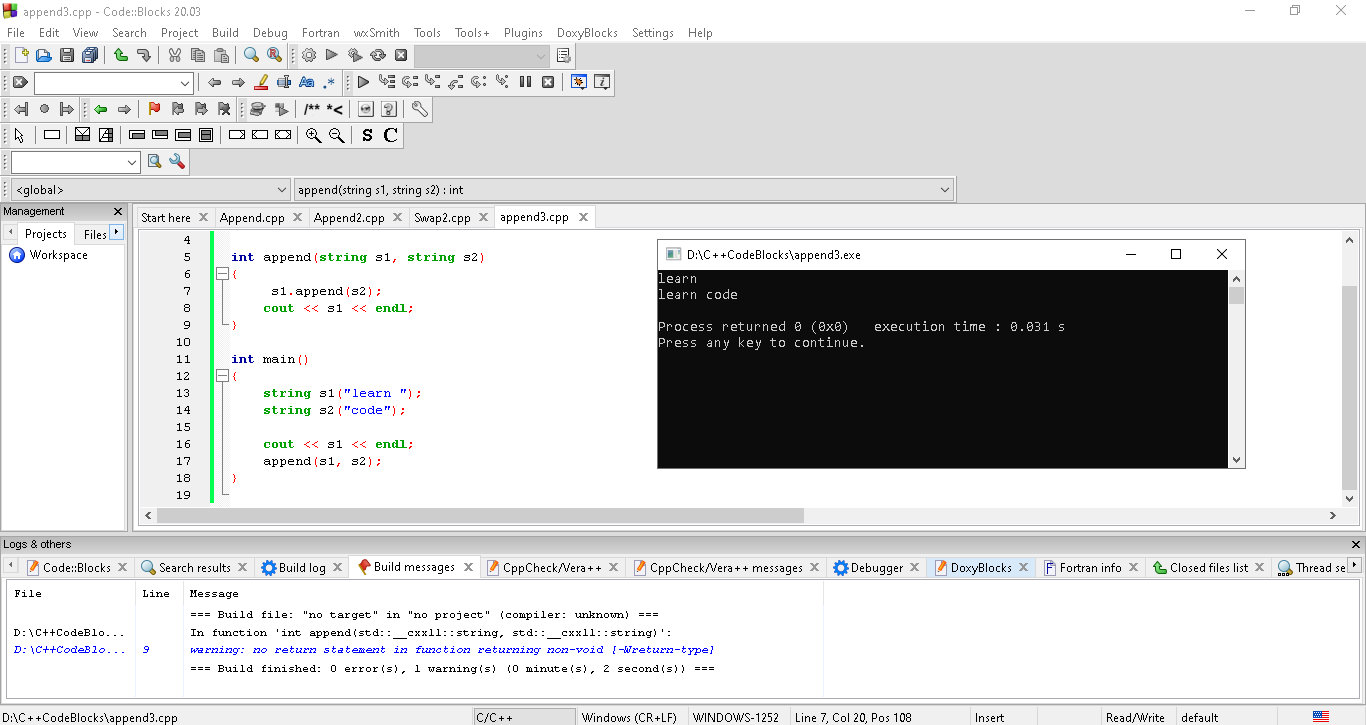Open Find with the magnifier toolbar icon
The height and width of the screenshot is (725, 1366).
click(249, 55)
